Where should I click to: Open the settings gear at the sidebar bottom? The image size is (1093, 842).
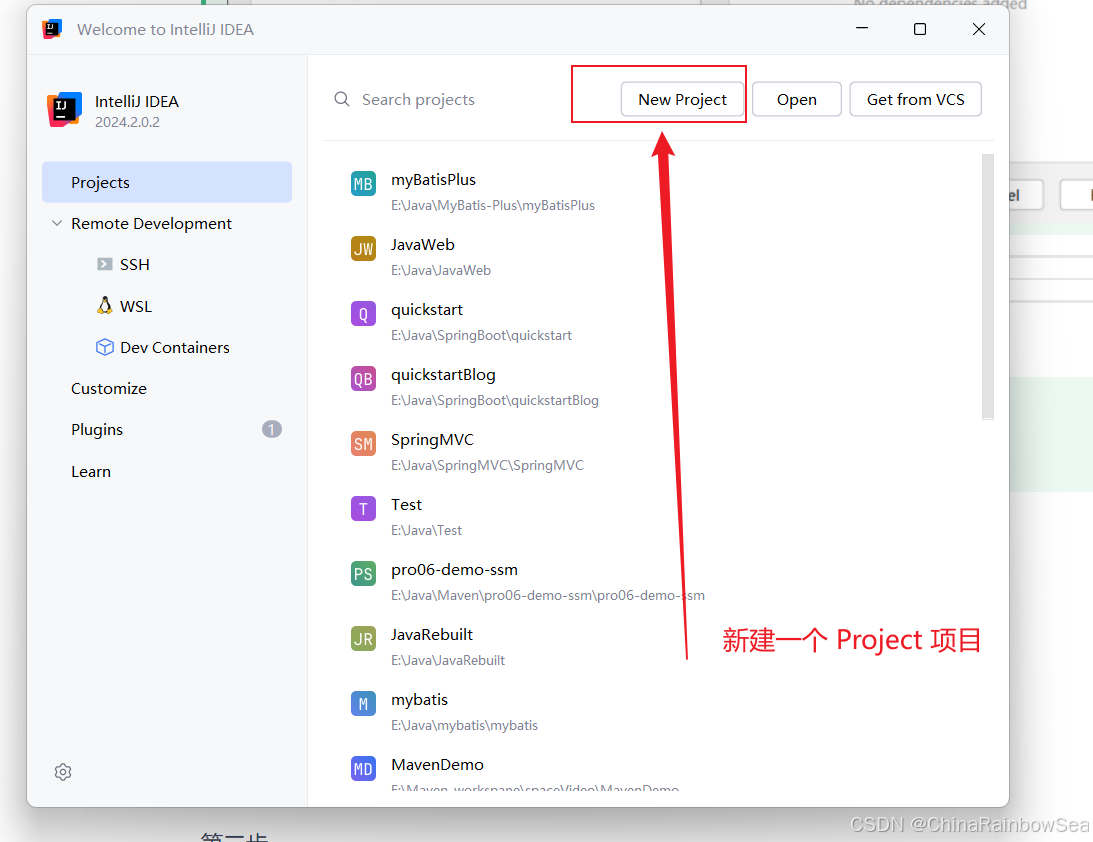point(63,772)
